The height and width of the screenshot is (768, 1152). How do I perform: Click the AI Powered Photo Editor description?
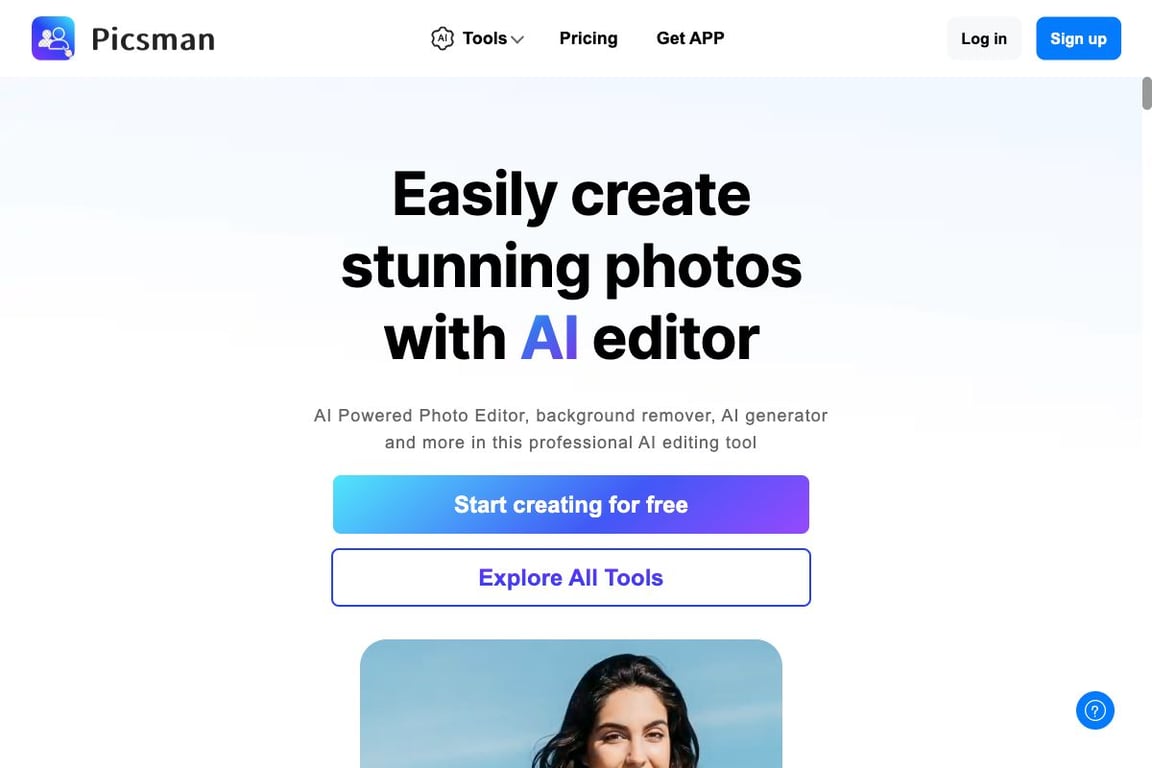click(x=571, y=429)
